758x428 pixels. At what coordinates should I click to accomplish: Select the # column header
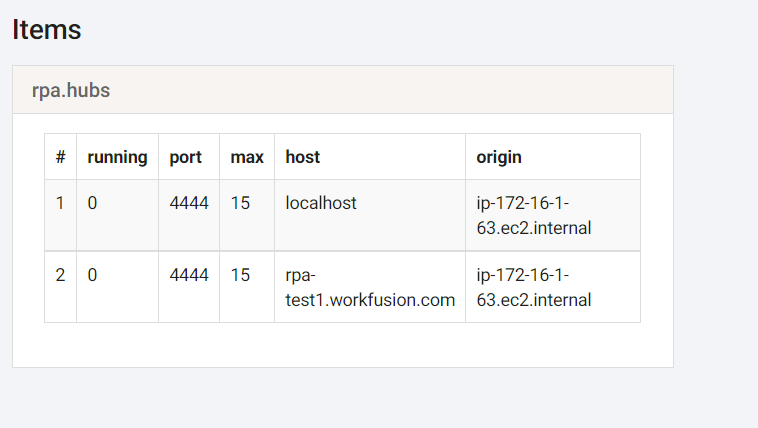point(60,157)
